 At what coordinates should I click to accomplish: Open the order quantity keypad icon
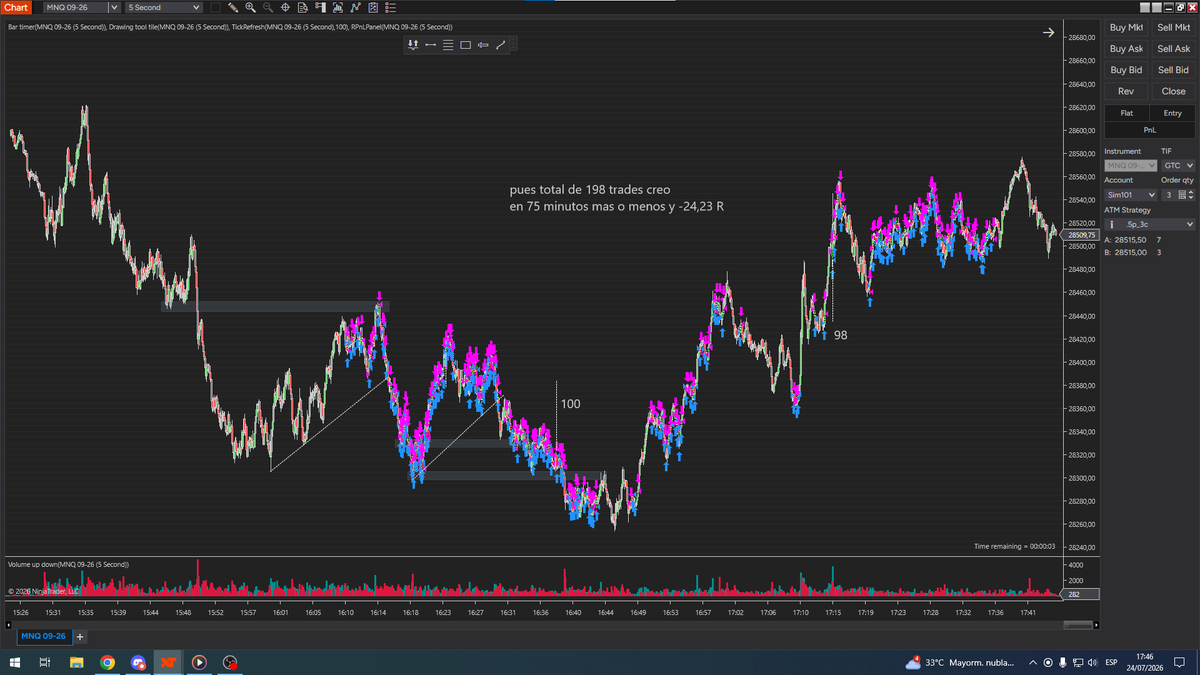click(1181, 195)
